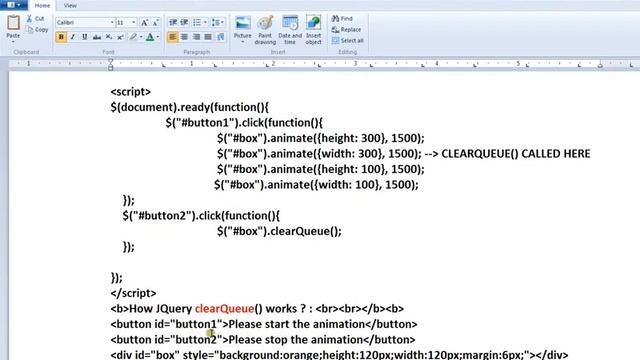Screen dimensions: 640x360
Task: Toggle superscript formatting
Action: [x=120, y=37]
